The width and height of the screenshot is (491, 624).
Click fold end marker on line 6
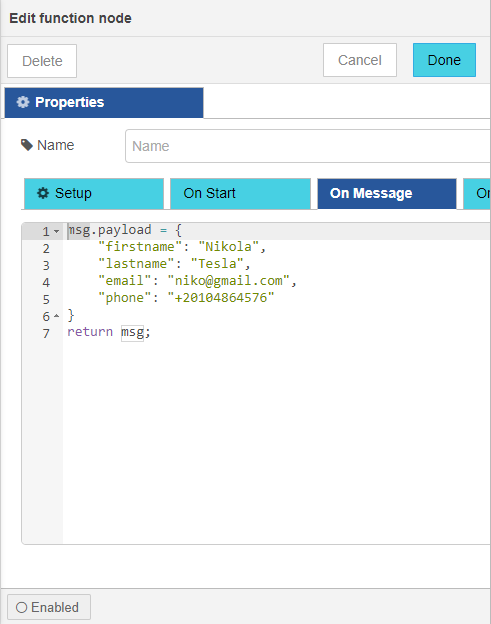[x=57, y=316]
